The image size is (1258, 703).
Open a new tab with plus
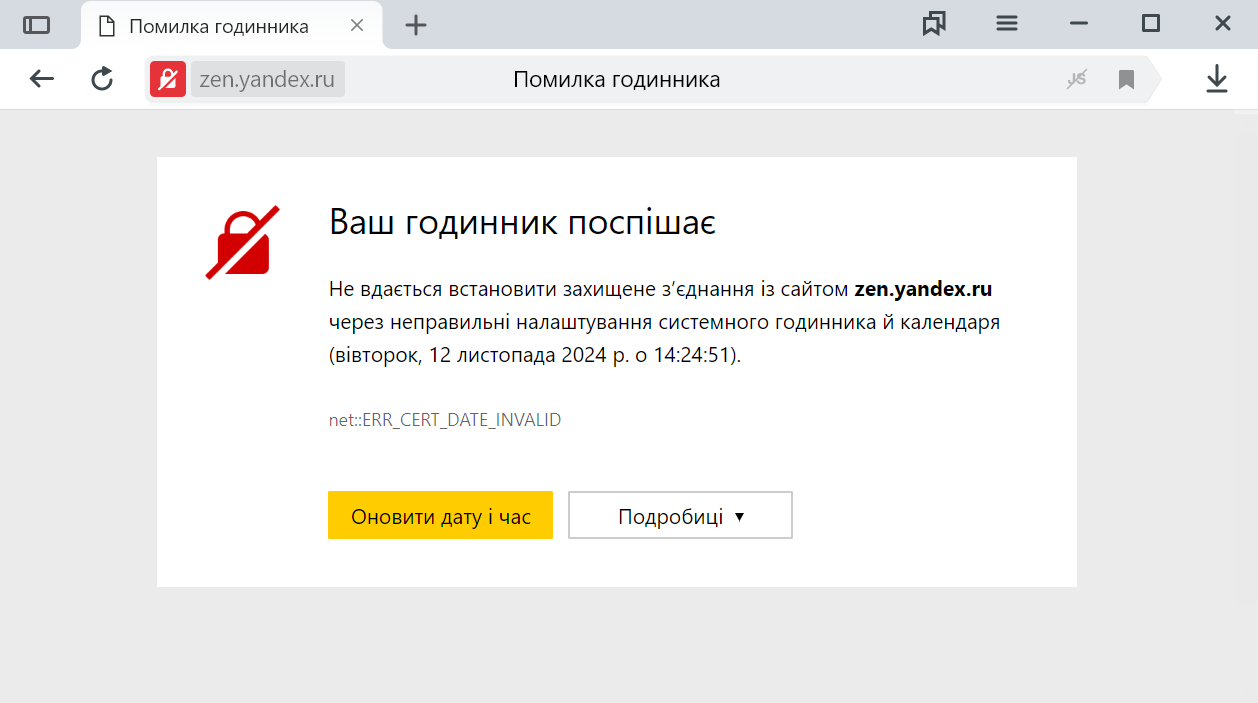point(416,25)
